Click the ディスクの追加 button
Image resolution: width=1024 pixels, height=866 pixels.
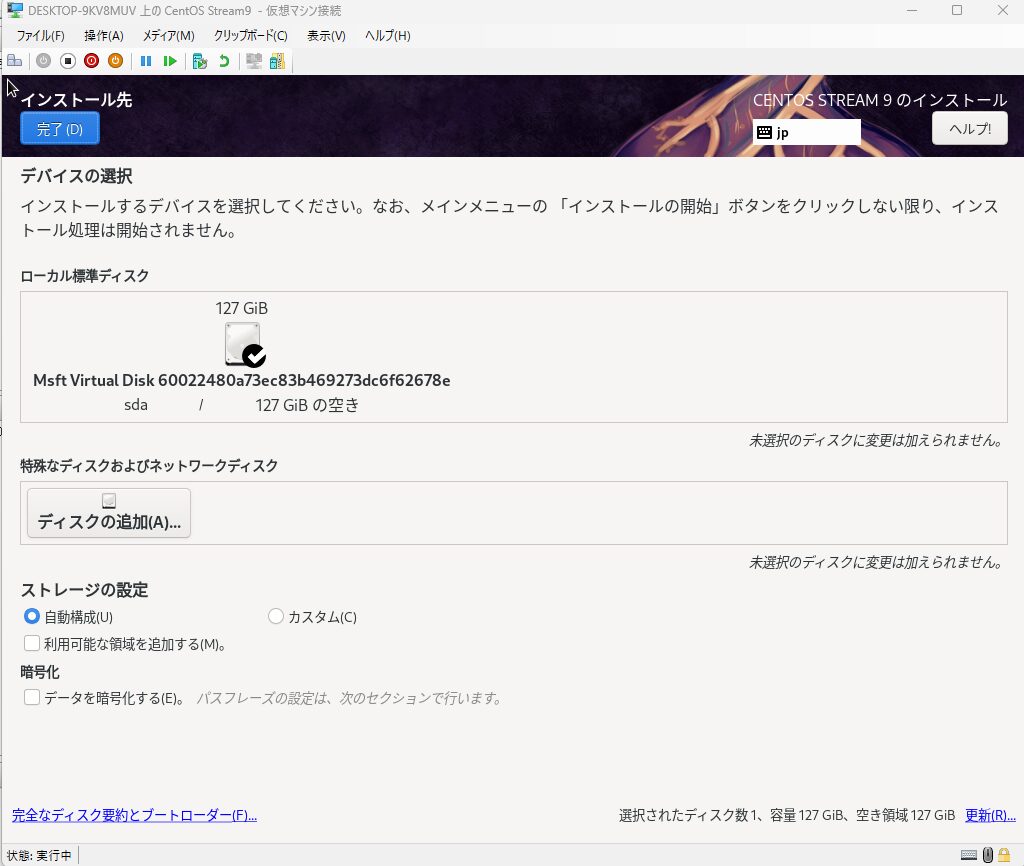click(x=109, y=513)
